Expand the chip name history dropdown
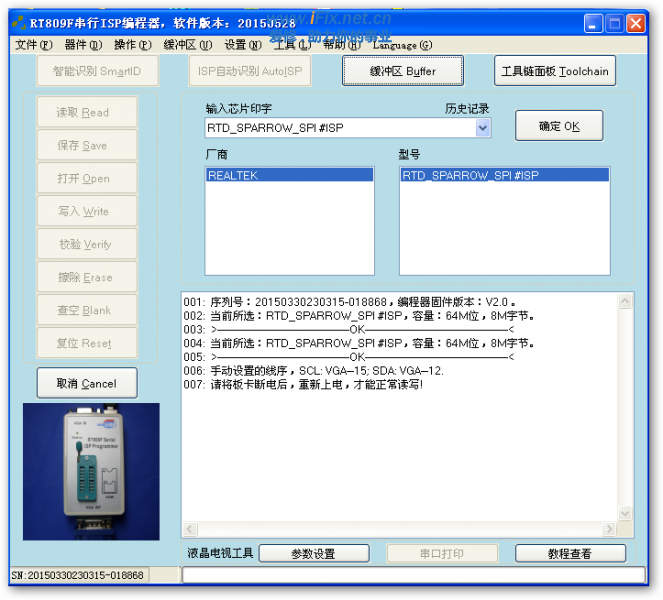The height and width of the screenshot is (600, 663). click(x=483, y=128)
